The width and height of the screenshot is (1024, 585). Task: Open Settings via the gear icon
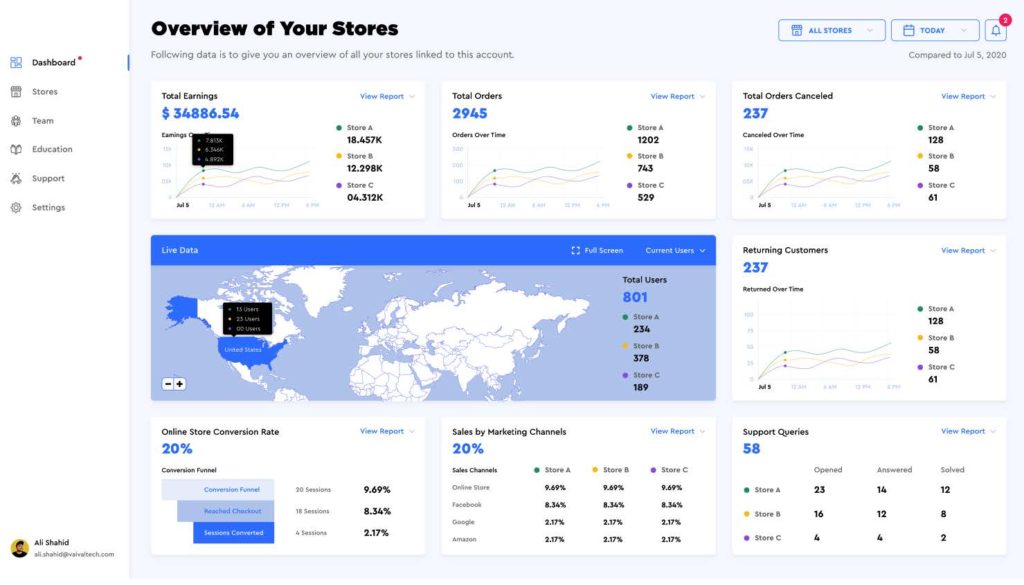click(x=16, y=208)
